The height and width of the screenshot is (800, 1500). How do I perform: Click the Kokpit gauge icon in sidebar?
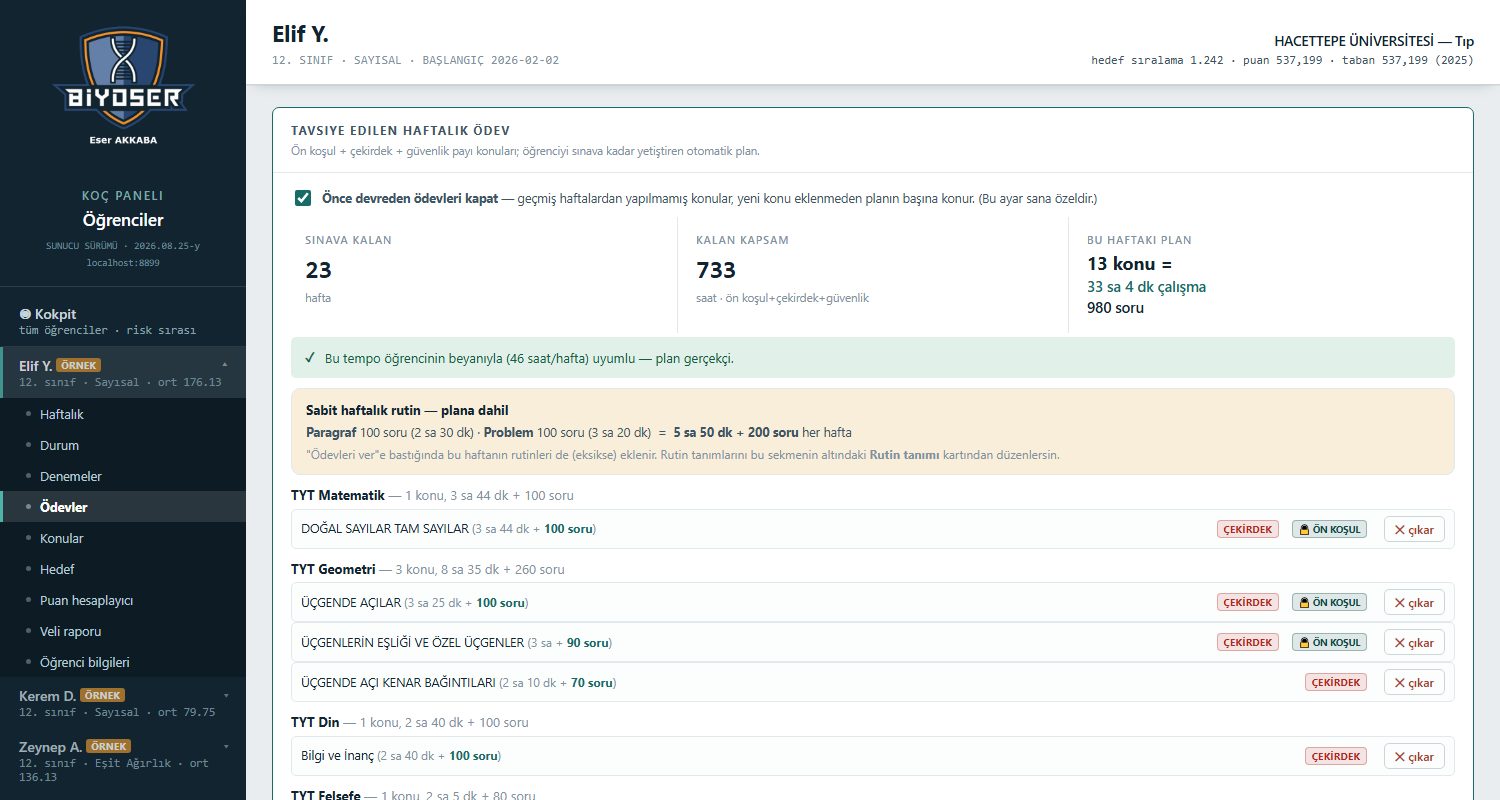tap(25, 314)
